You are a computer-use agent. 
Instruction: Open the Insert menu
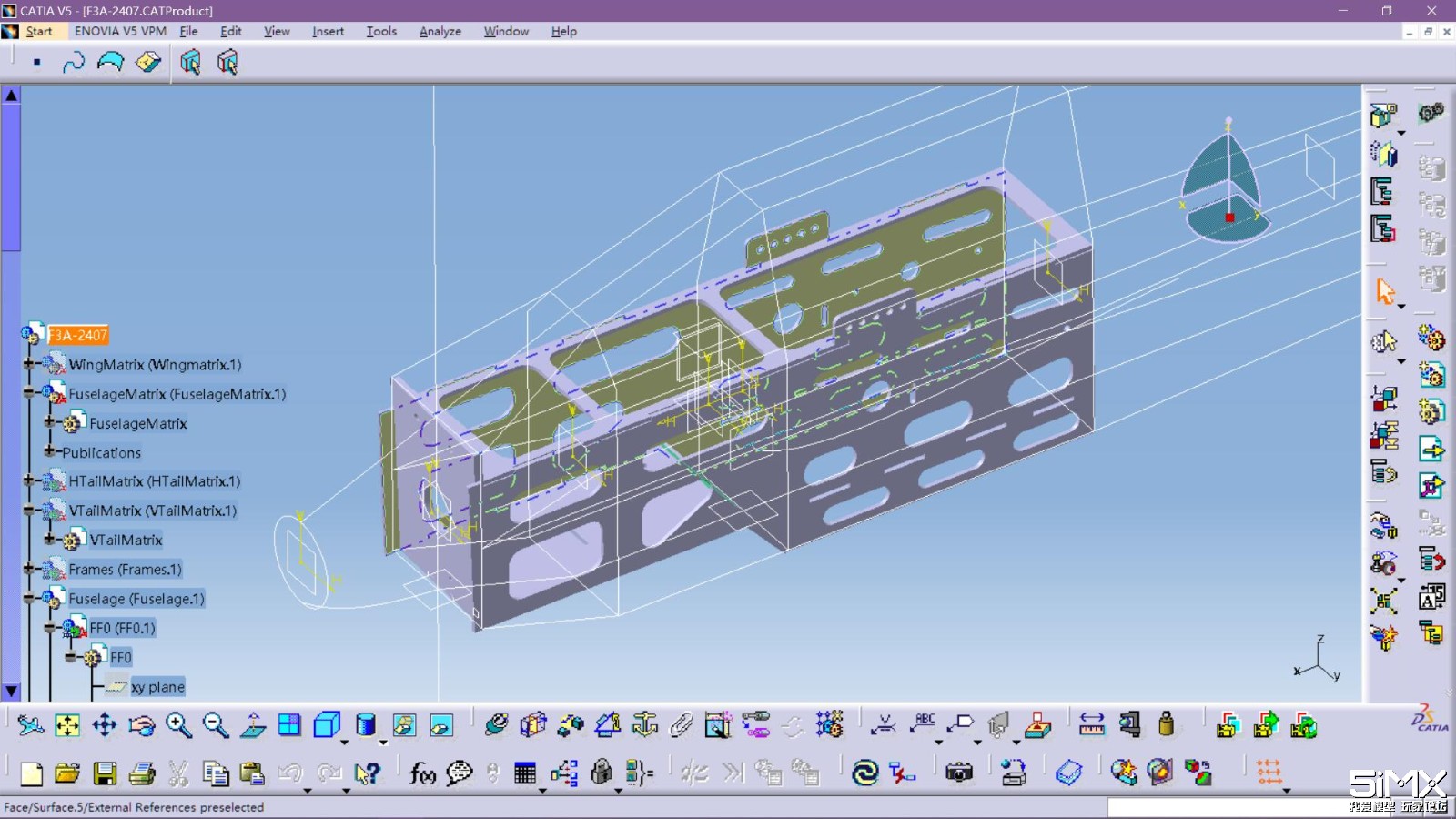point(328,31)
